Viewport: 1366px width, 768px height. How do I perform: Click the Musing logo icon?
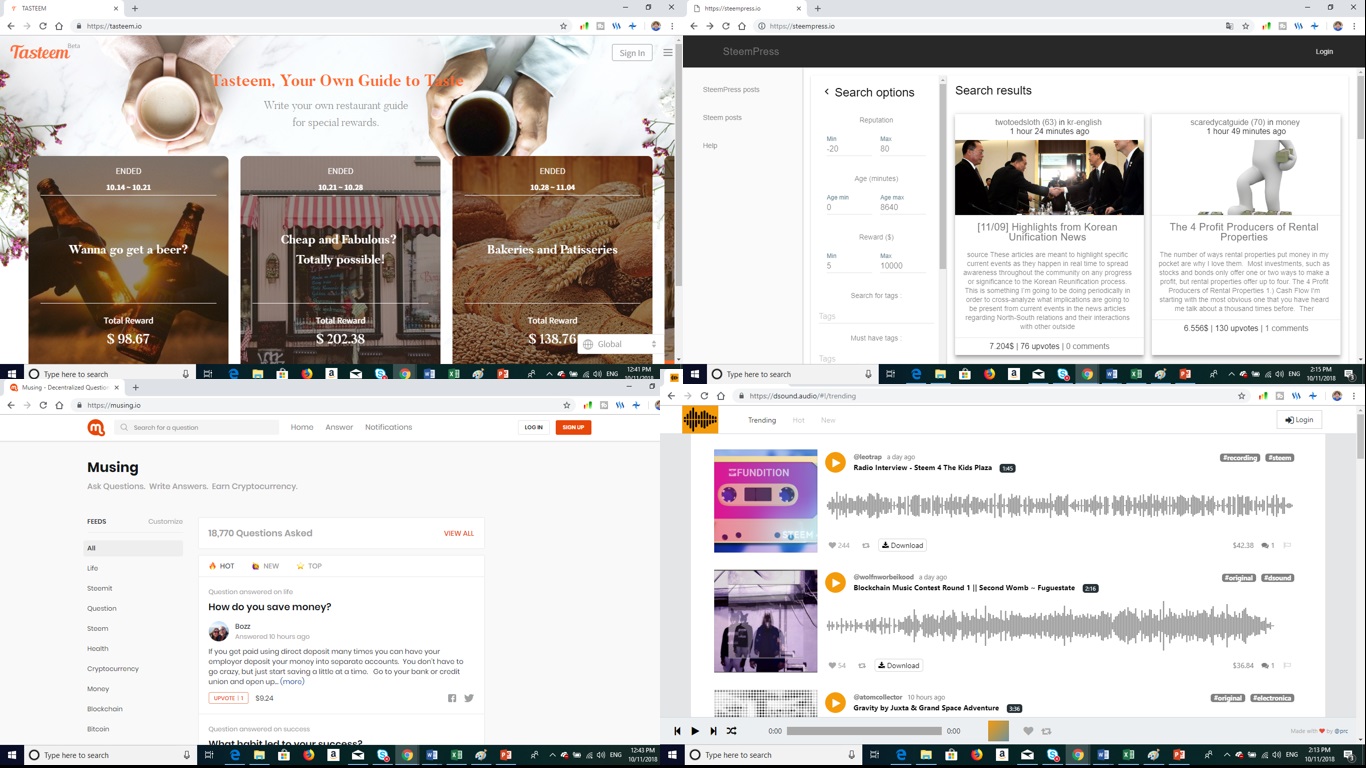(x=96, y=427)
